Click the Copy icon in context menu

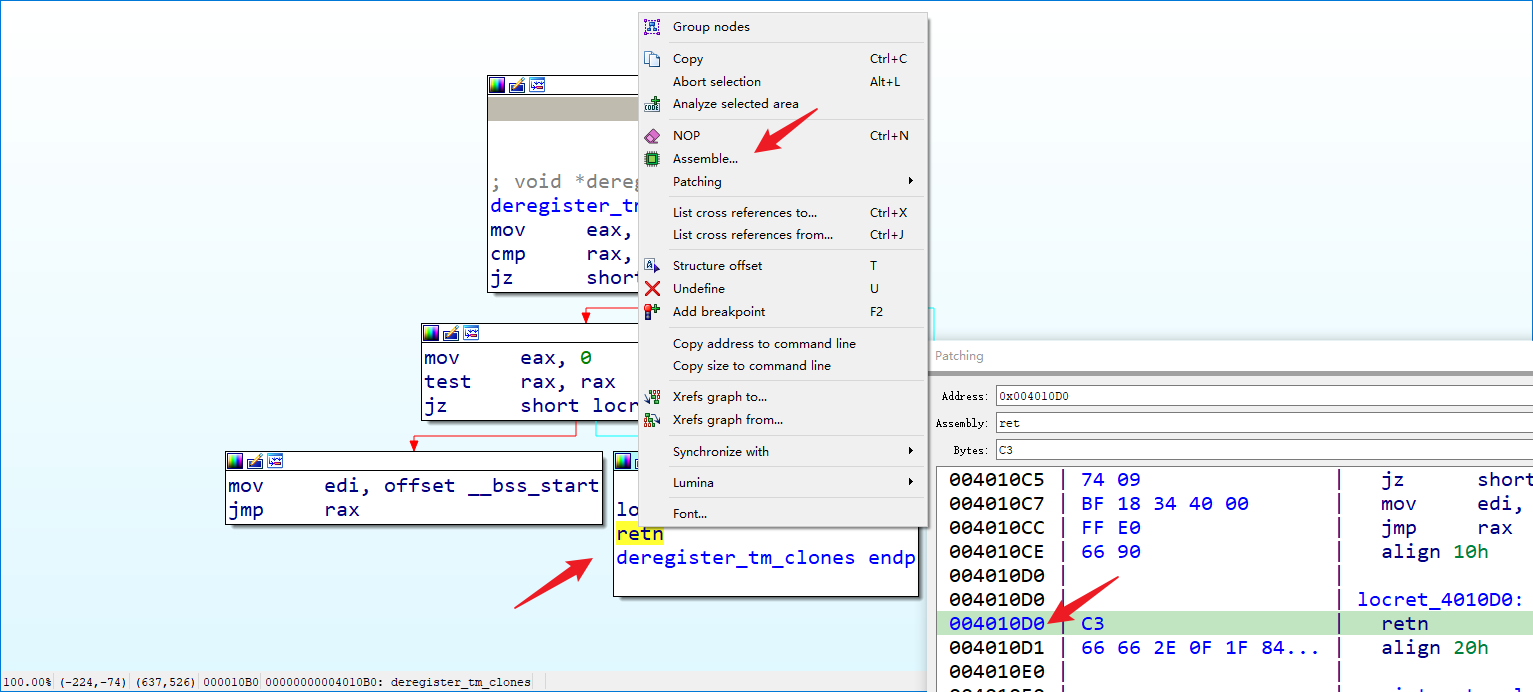652,59
